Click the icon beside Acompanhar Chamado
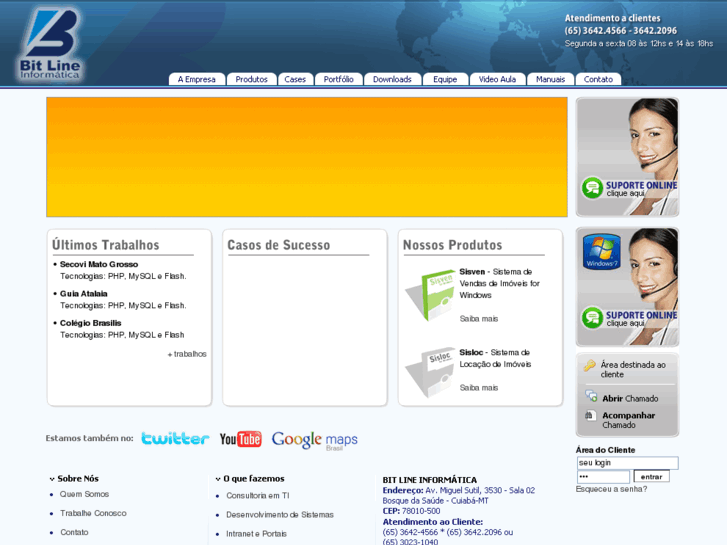The width and height of the screenshot is (727, 545). coord(589,416)
